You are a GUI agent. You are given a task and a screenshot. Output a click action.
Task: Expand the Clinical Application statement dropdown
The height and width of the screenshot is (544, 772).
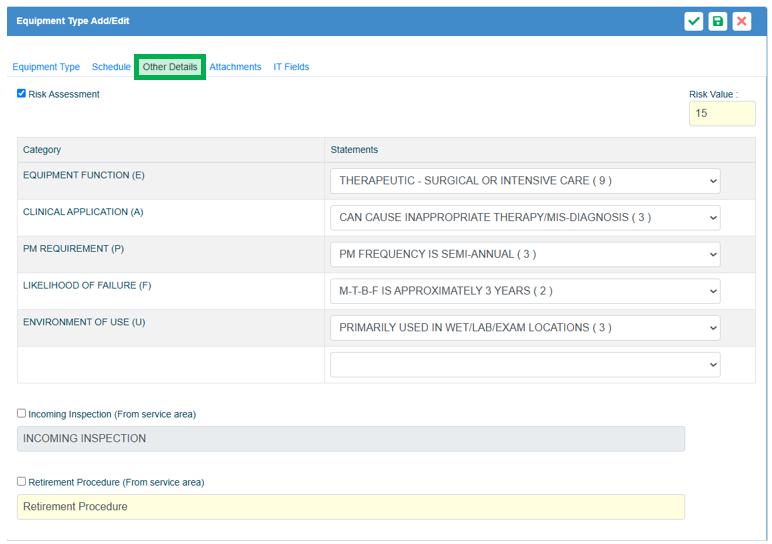point(525,217)
